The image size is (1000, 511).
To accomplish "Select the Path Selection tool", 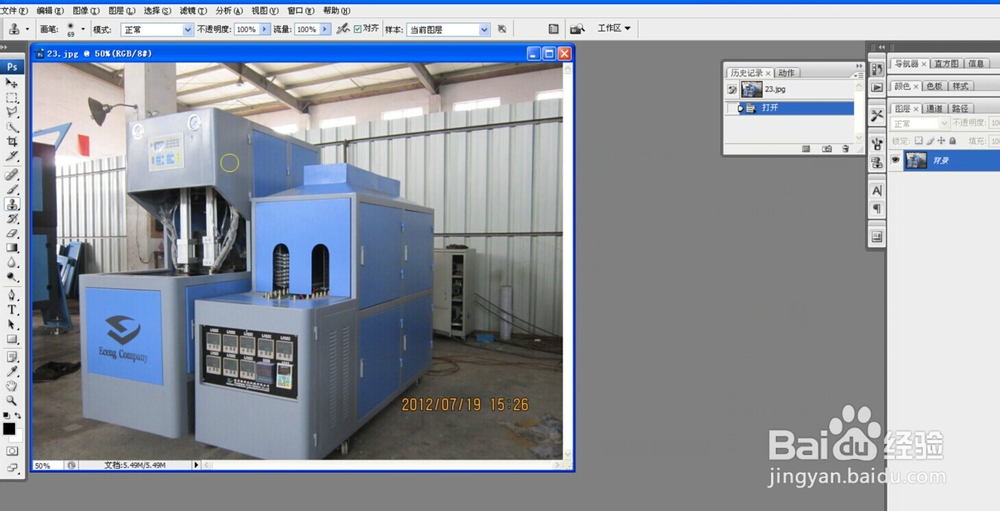I will [11, 325].
